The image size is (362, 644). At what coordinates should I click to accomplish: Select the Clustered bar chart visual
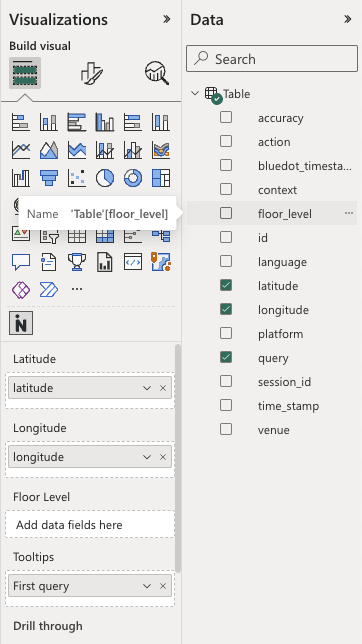tap(77, 122)
